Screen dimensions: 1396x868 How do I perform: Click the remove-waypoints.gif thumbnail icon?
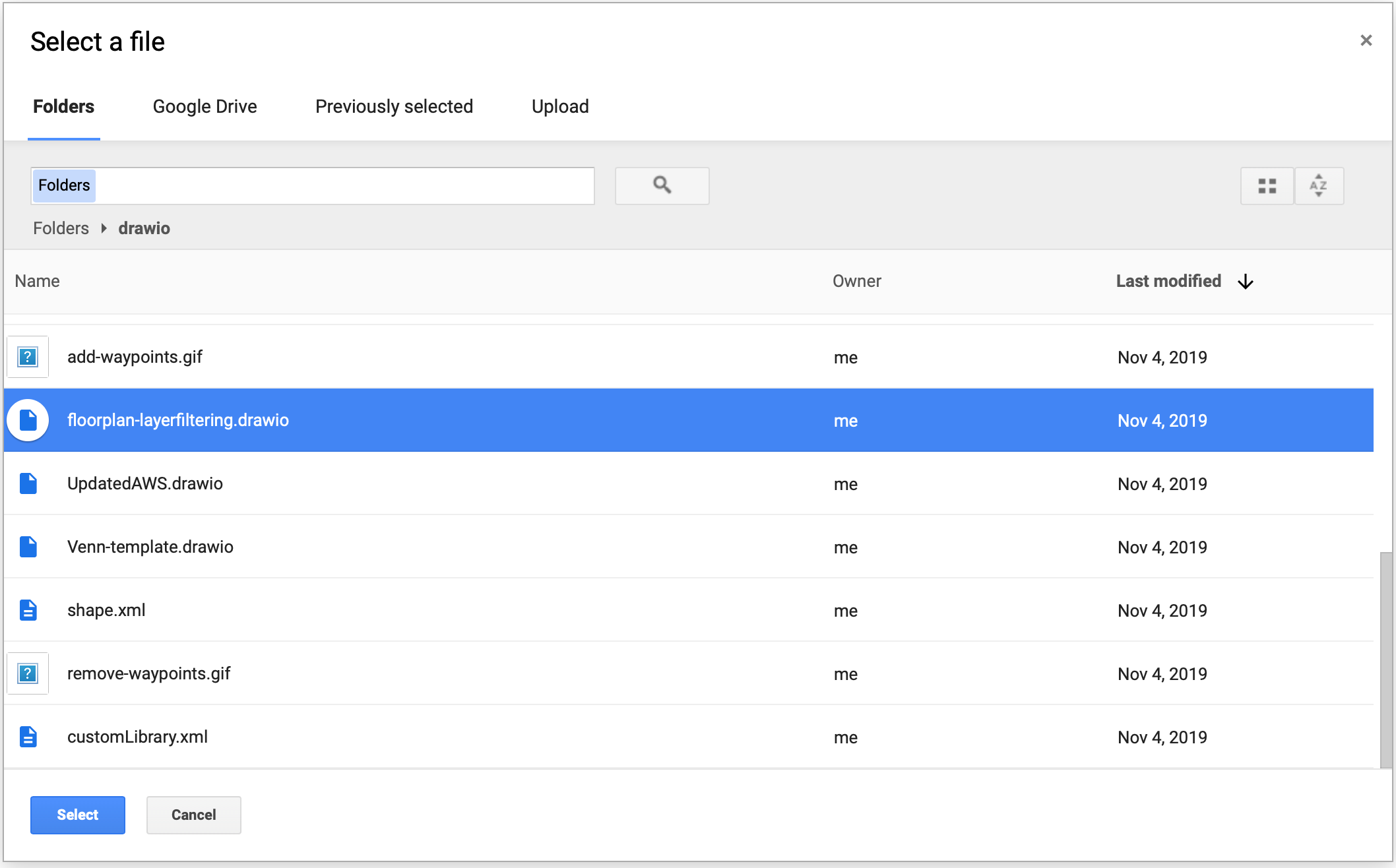point(27,673)
